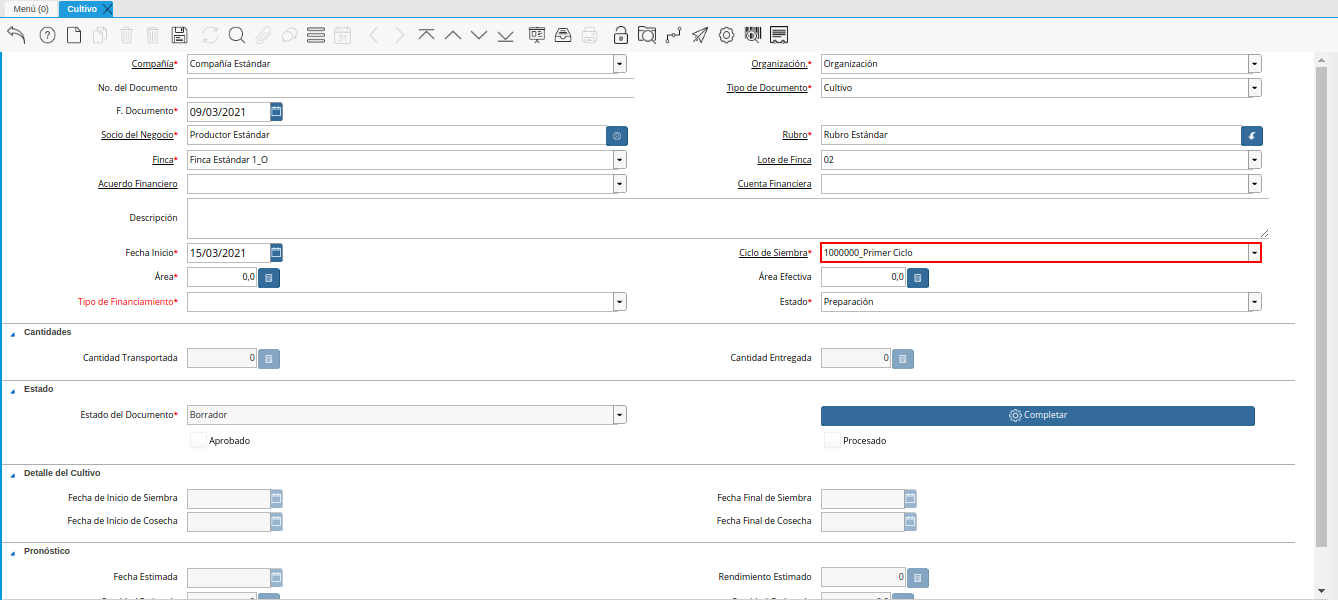
Task: Toggle grid view with the stacked lines icon
Action: click(x=316, y=35)
